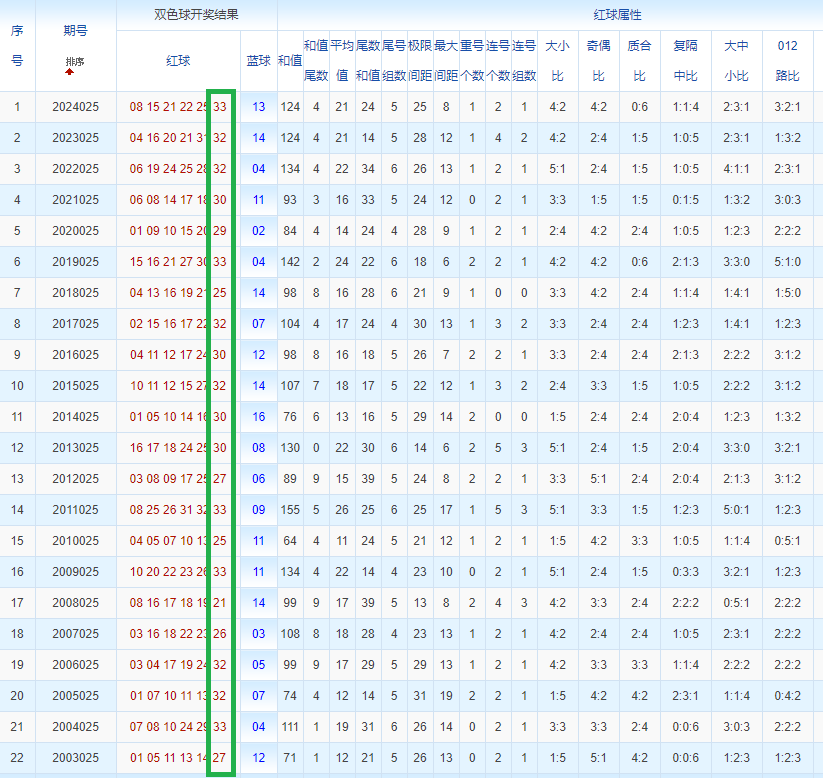
Task: Select the 红球 column header
Action: coord(178,61)
